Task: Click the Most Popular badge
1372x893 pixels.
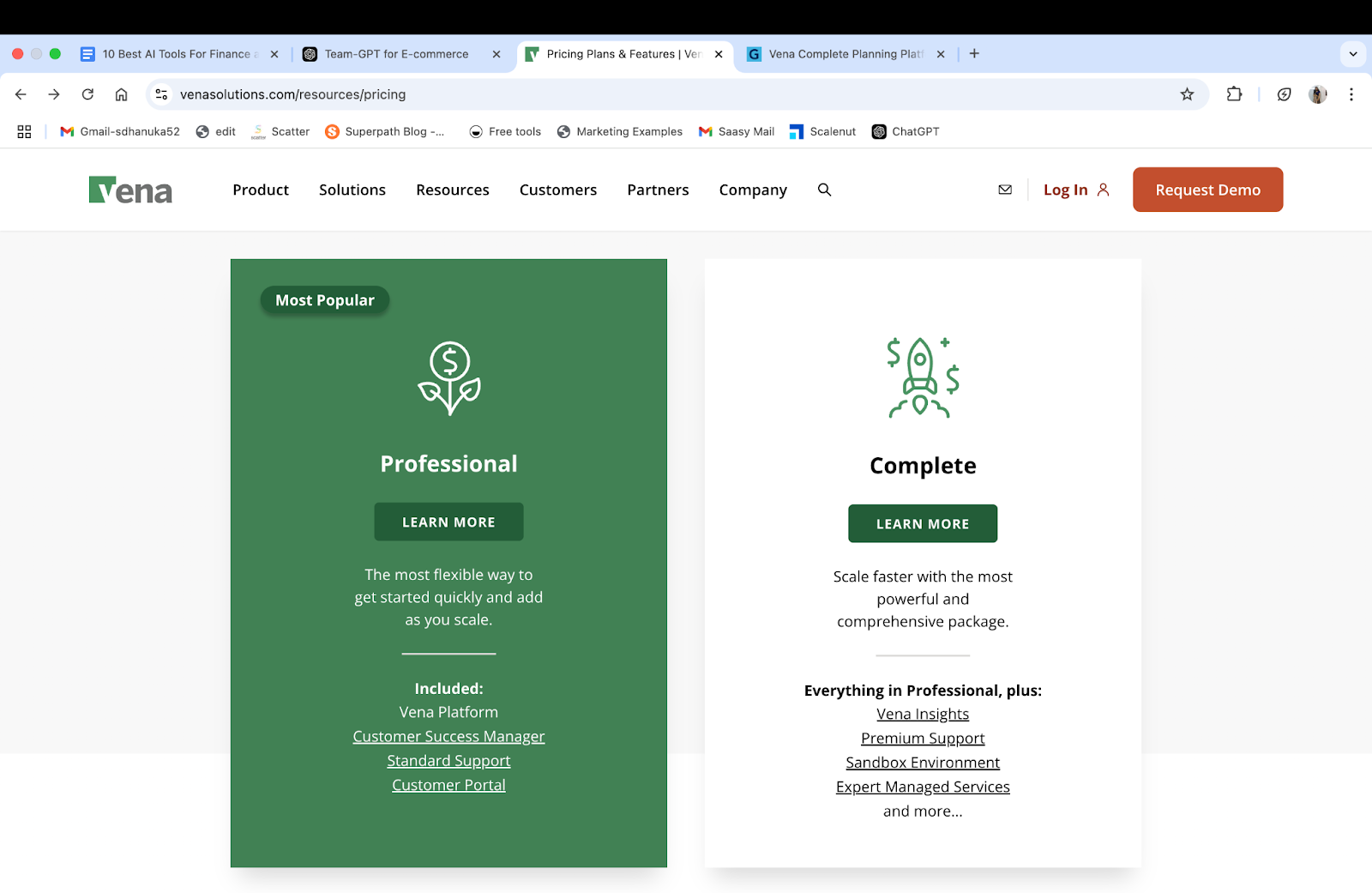Action: pyautogui.click(x=325, y=300)
